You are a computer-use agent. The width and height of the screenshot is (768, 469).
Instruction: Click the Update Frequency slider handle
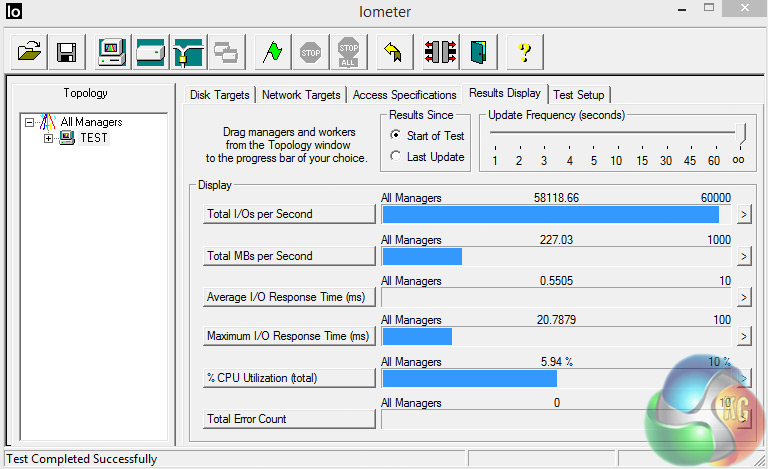[741, 133]
